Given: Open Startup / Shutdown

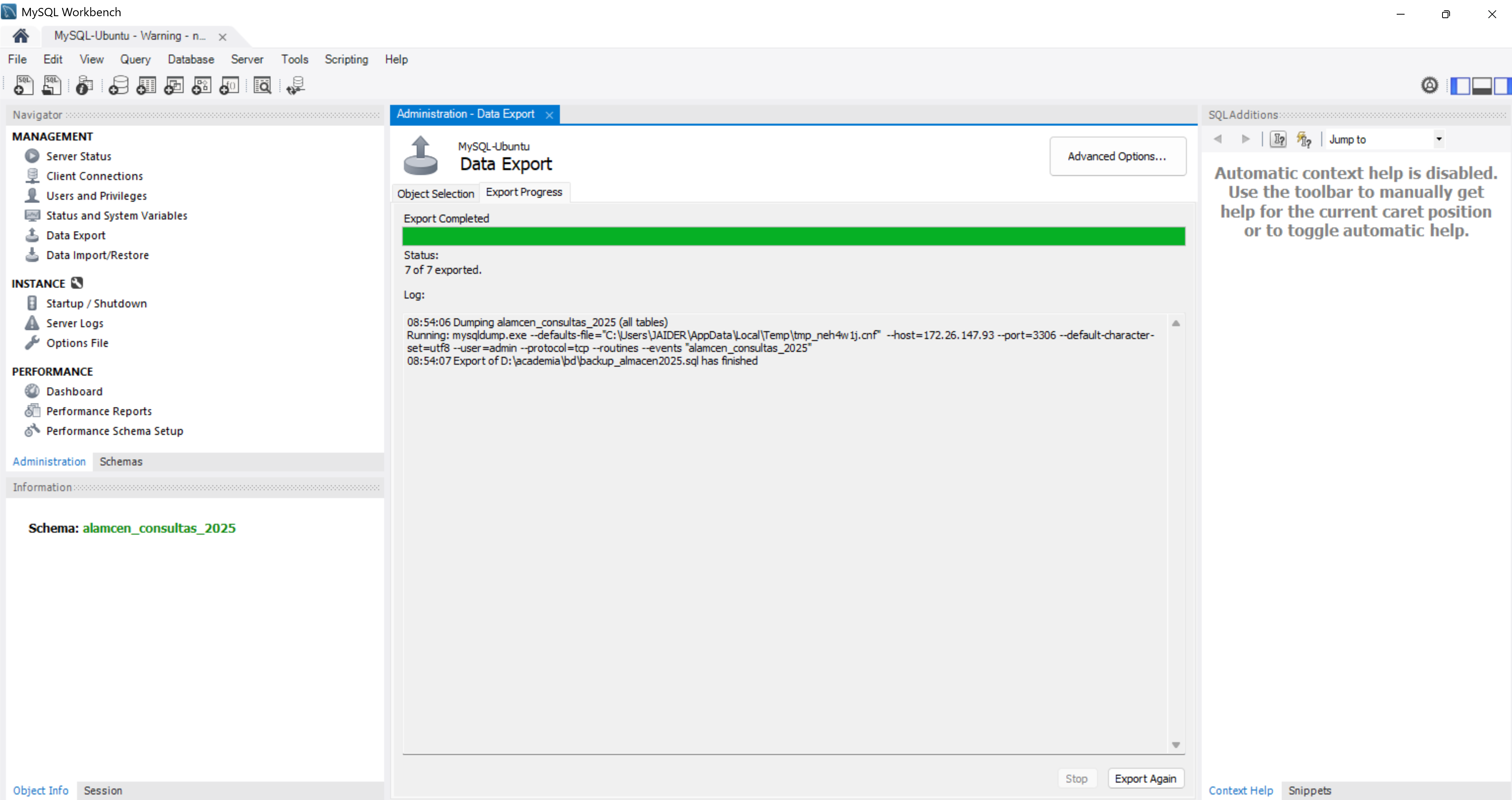Looking at the screenshot, I should coord(96,304).
